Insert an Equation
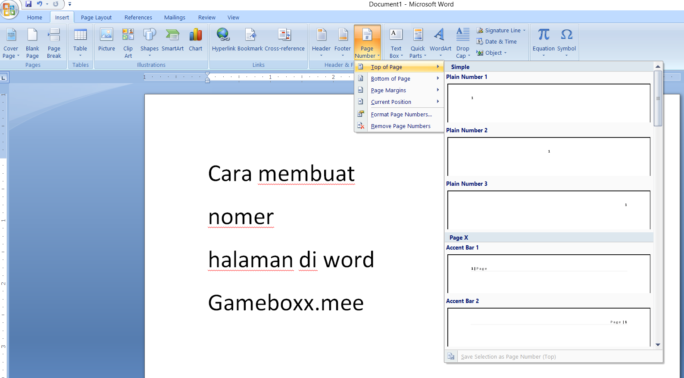 (x=543, y=43)
